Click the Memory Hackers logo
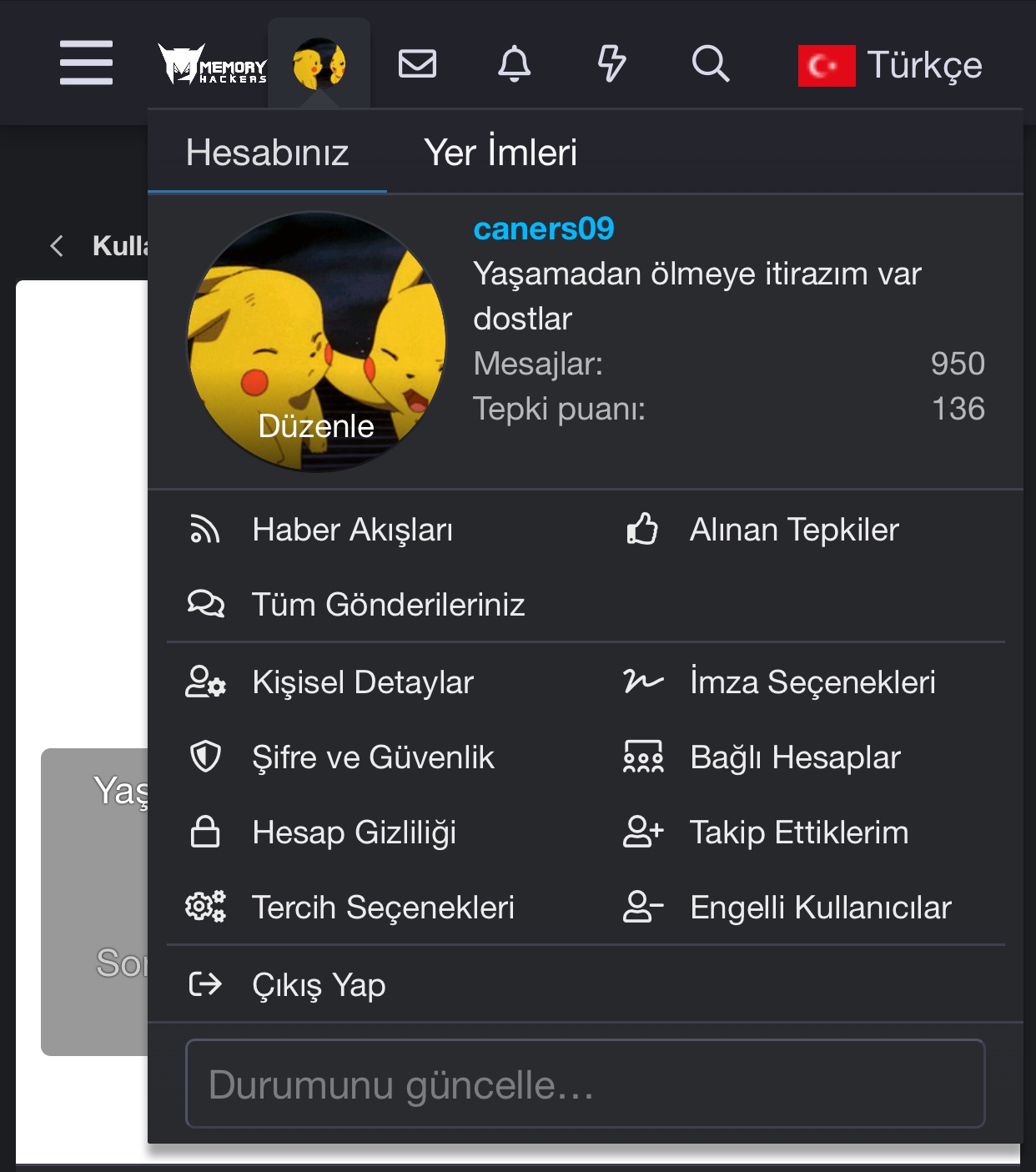The width and height of the screenshot is (1036, 1172). [x=213, y=64]
